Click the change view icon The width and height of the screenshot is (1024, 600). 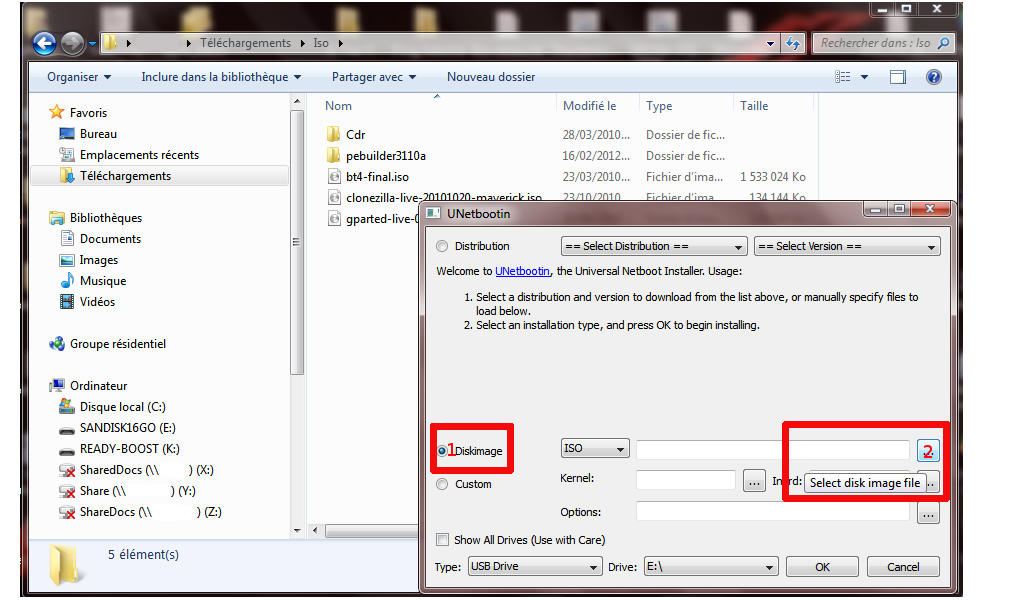(843, 77)
